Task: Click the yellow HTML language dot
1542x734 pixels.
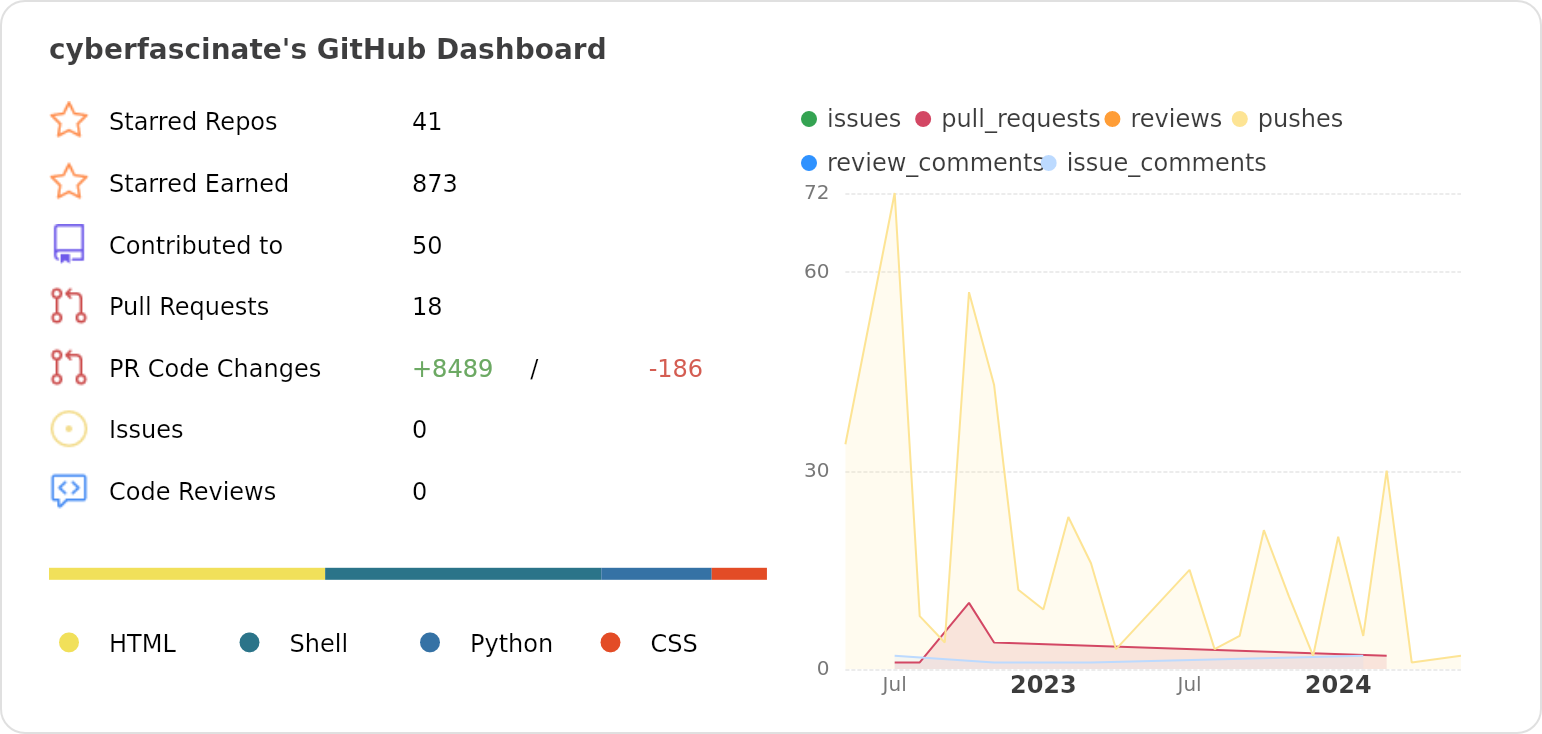Action: click(69, 642)
